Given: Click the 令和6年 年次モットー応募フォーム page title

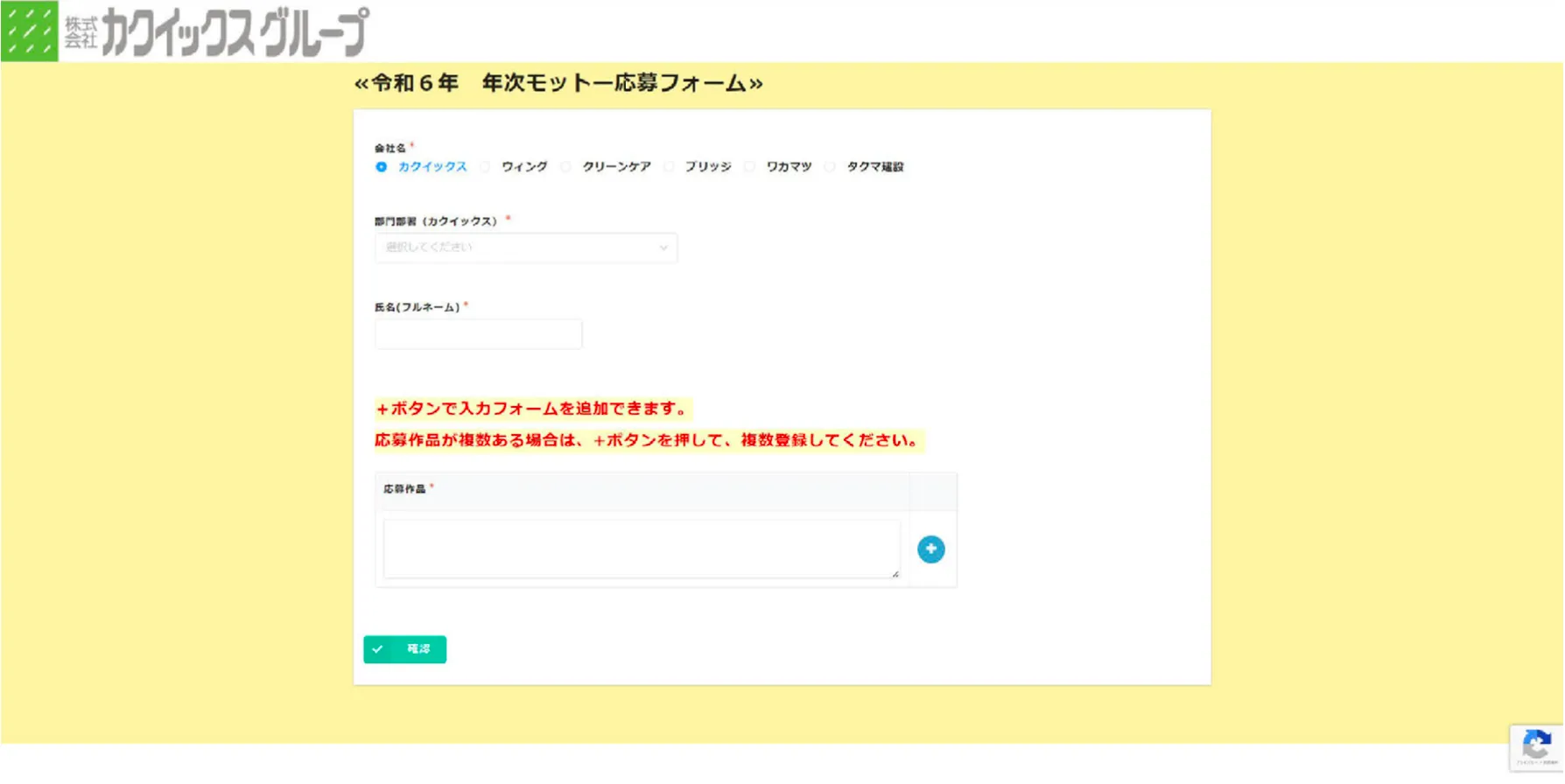Looking at the screenshot, I should [558, 83].
